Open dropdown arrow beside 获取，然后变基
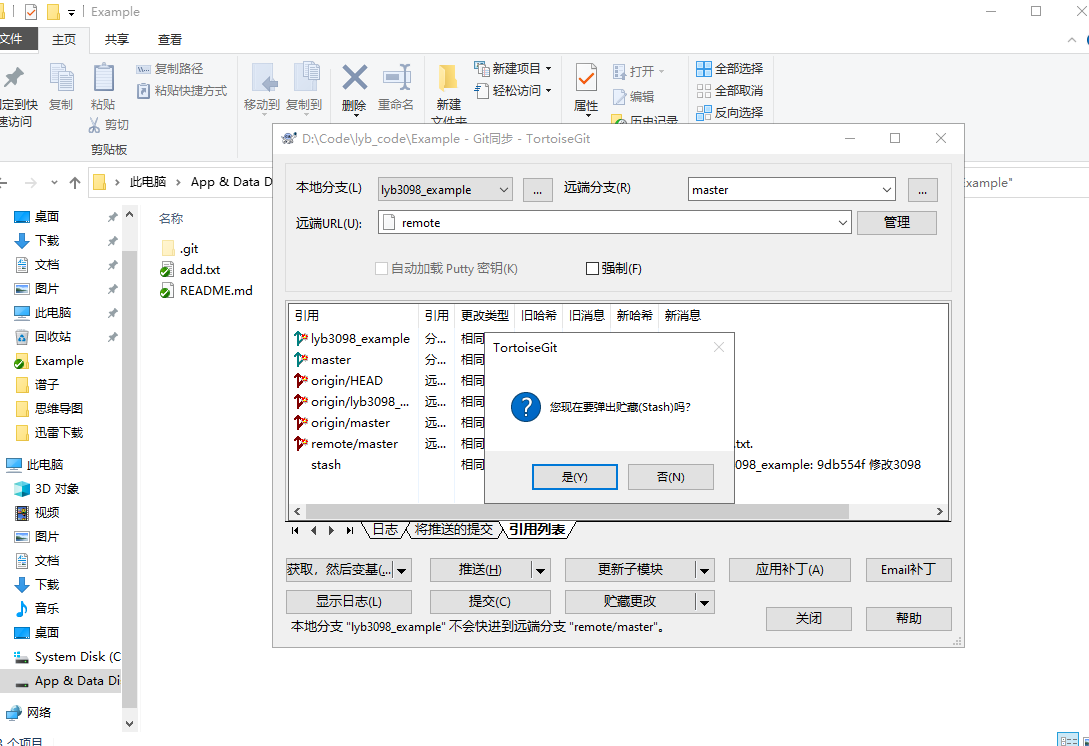The width and height of the screenshot is (1089, 746). coord(402,570)
